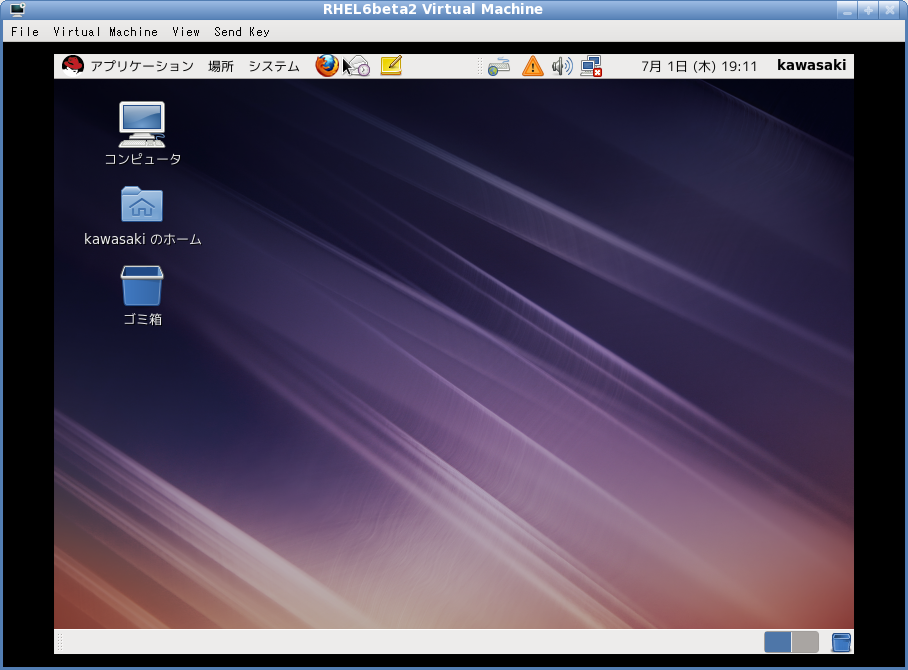The height and width of the screenshot is (670, 908).
Task: Open the sticky notes panel icon
Action: [391, 65]
